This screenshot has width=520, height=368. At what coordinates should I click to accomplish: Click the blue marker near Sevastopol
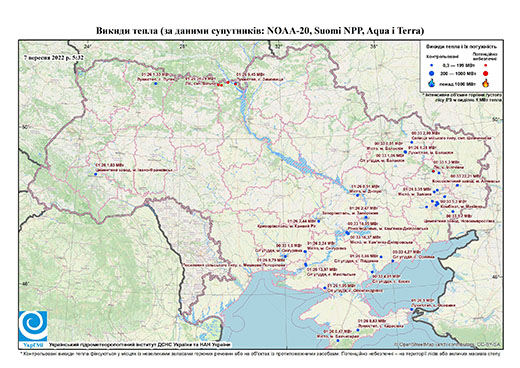[337, 340]
